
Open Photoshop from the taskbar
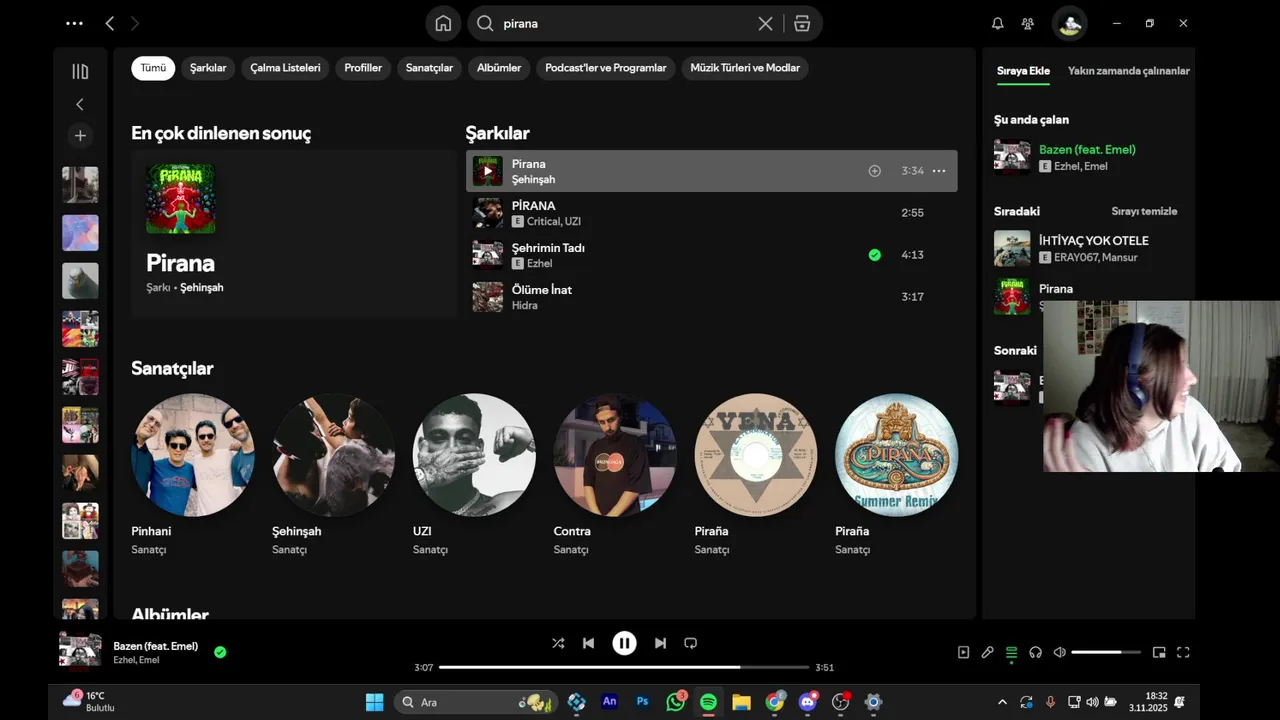coord(642,702)
